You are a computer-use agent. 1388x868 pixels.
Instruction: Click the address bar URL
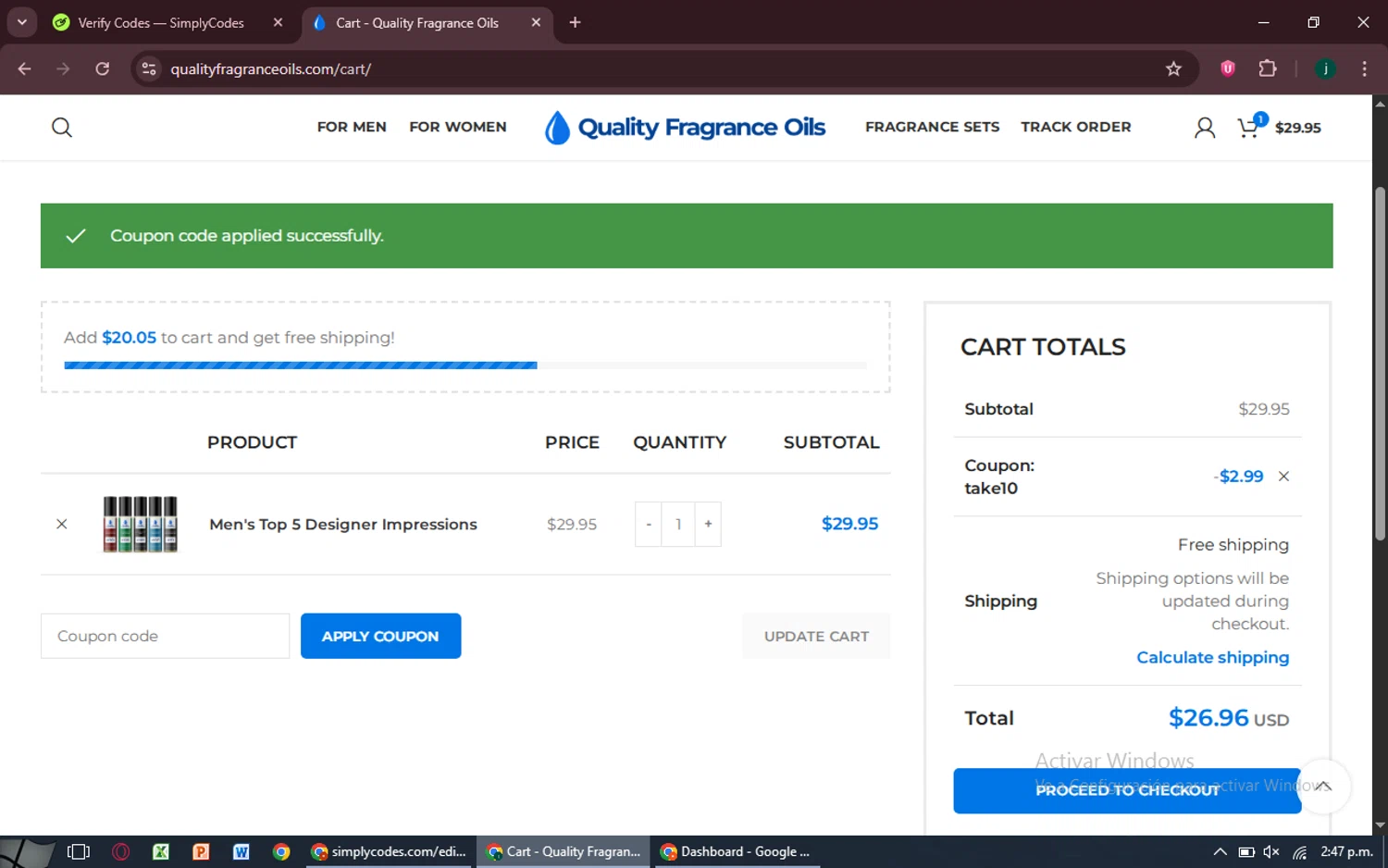tap(270, 68)
